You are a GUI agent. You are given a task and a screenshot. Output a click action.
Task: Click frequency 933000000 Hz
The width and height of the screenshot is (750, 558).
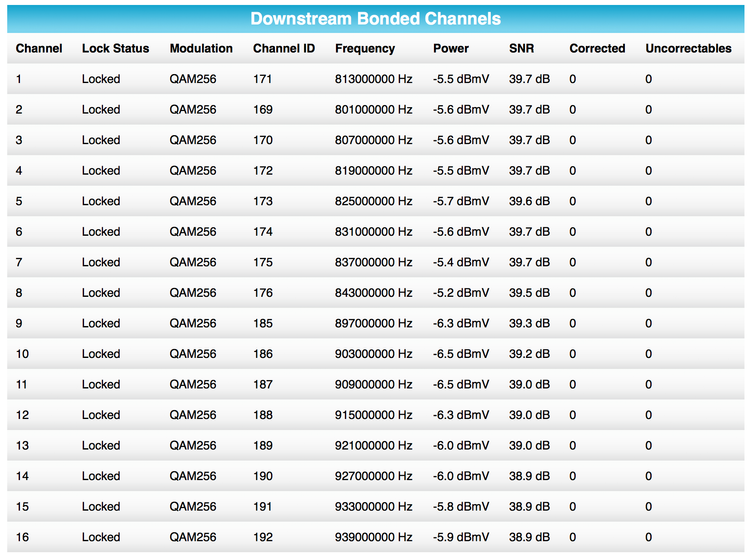click(374, 507)
